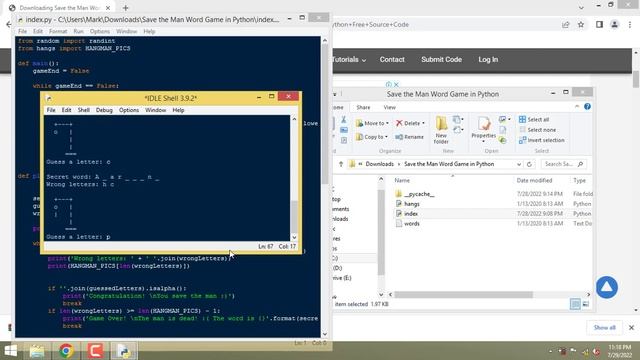Open the Delete dropdown arrow in Explorer
This screenshot has width=640, height=360.
(423, 123)
